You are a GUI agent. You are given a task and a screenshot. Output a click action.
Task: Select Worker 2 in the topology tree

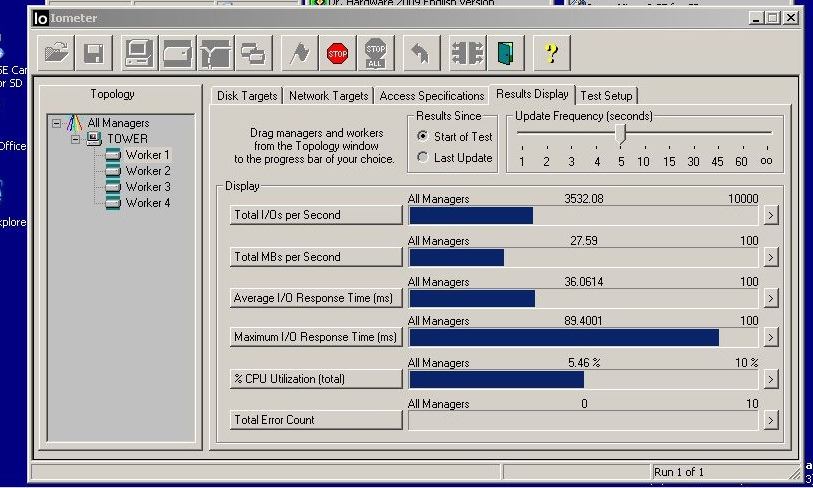tap(148, 171)
